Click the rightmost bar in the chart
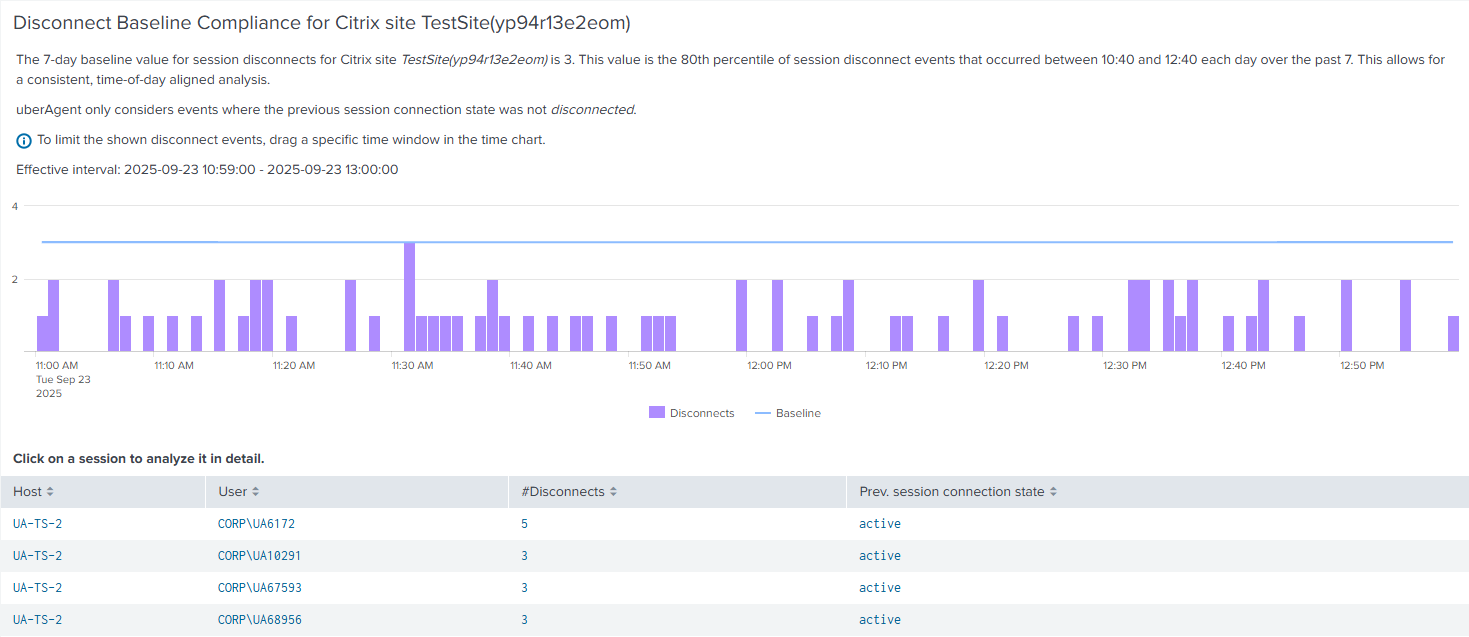Image resolution: width=1469 pixels, height=637 pixels. tap(1453, 334)
